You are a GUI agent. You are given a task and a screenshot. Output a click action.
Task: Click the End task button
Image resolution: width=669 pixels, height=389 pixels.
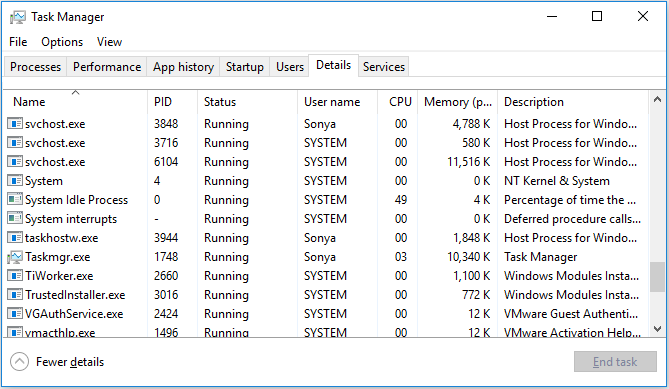click(615, 362)
